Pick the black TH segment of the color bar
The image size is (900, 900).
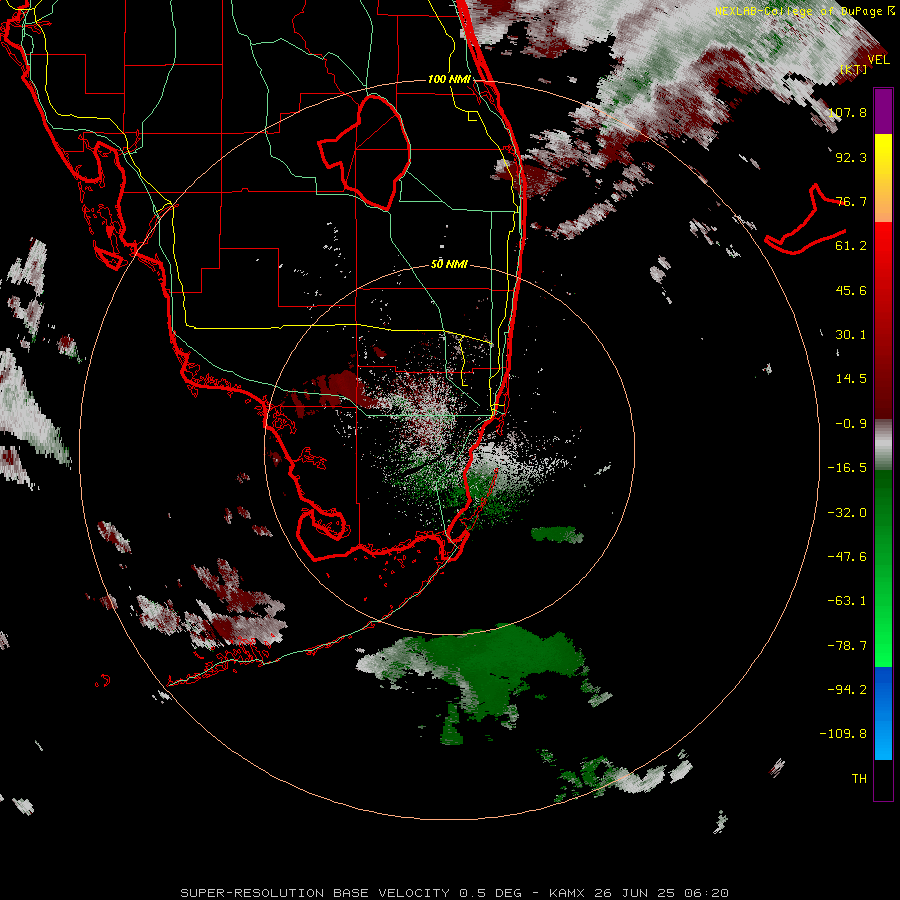click(883, 779)
